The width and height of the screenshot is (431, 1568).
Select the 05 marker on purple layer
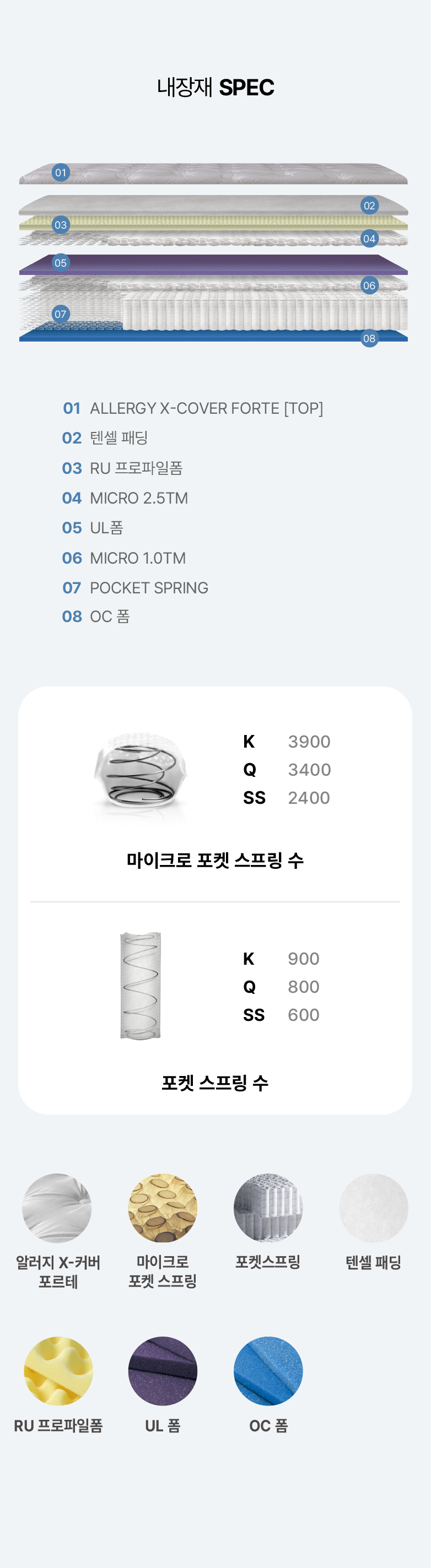click(x=60, y=262)
